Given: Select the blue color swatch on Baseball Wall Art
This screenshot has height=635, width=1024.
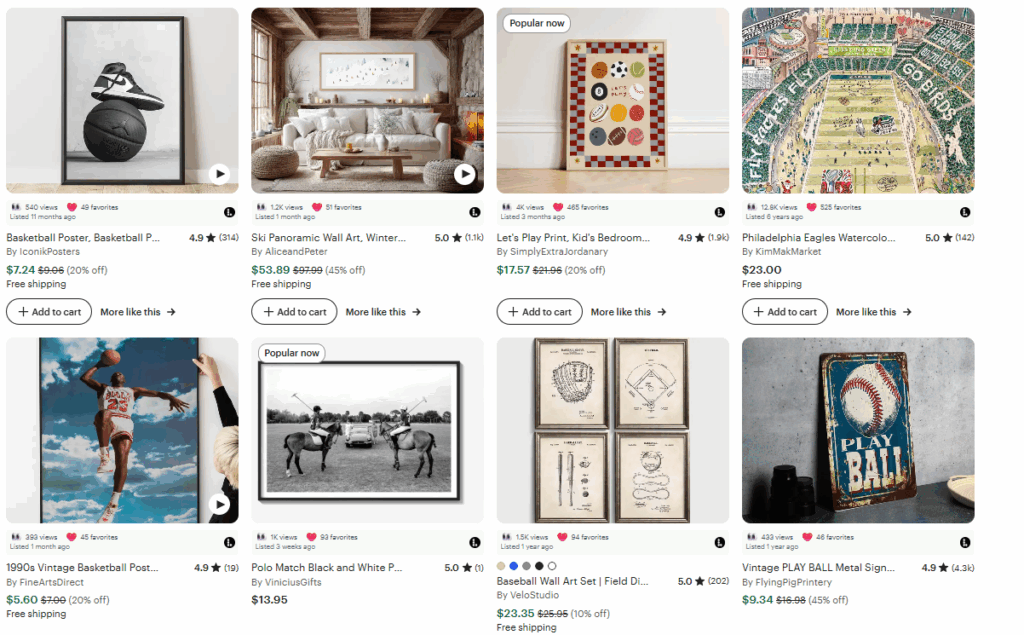Looking at the screenshot, I should (x=514, y=566).
